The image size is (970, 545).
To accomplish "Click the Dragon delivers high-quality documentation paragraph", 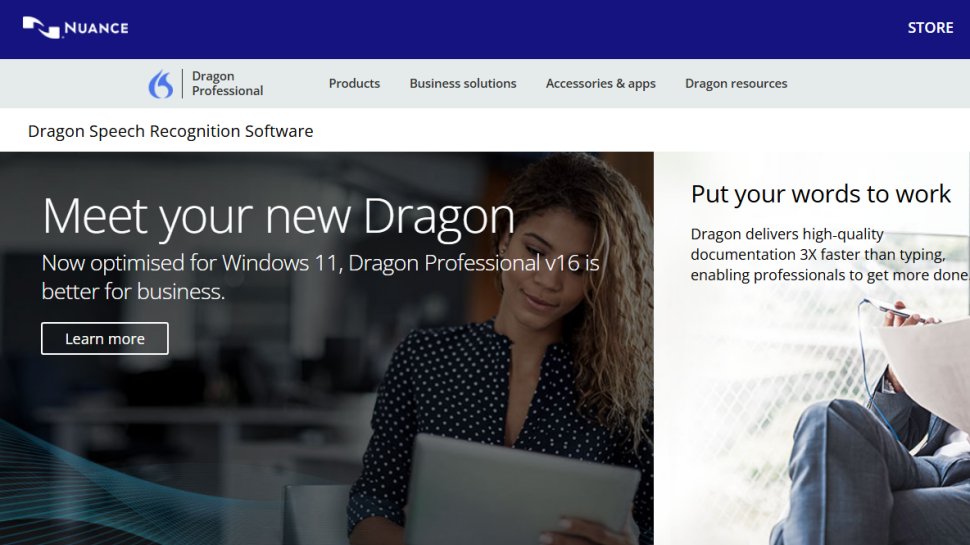I will (x=829, y=254).
